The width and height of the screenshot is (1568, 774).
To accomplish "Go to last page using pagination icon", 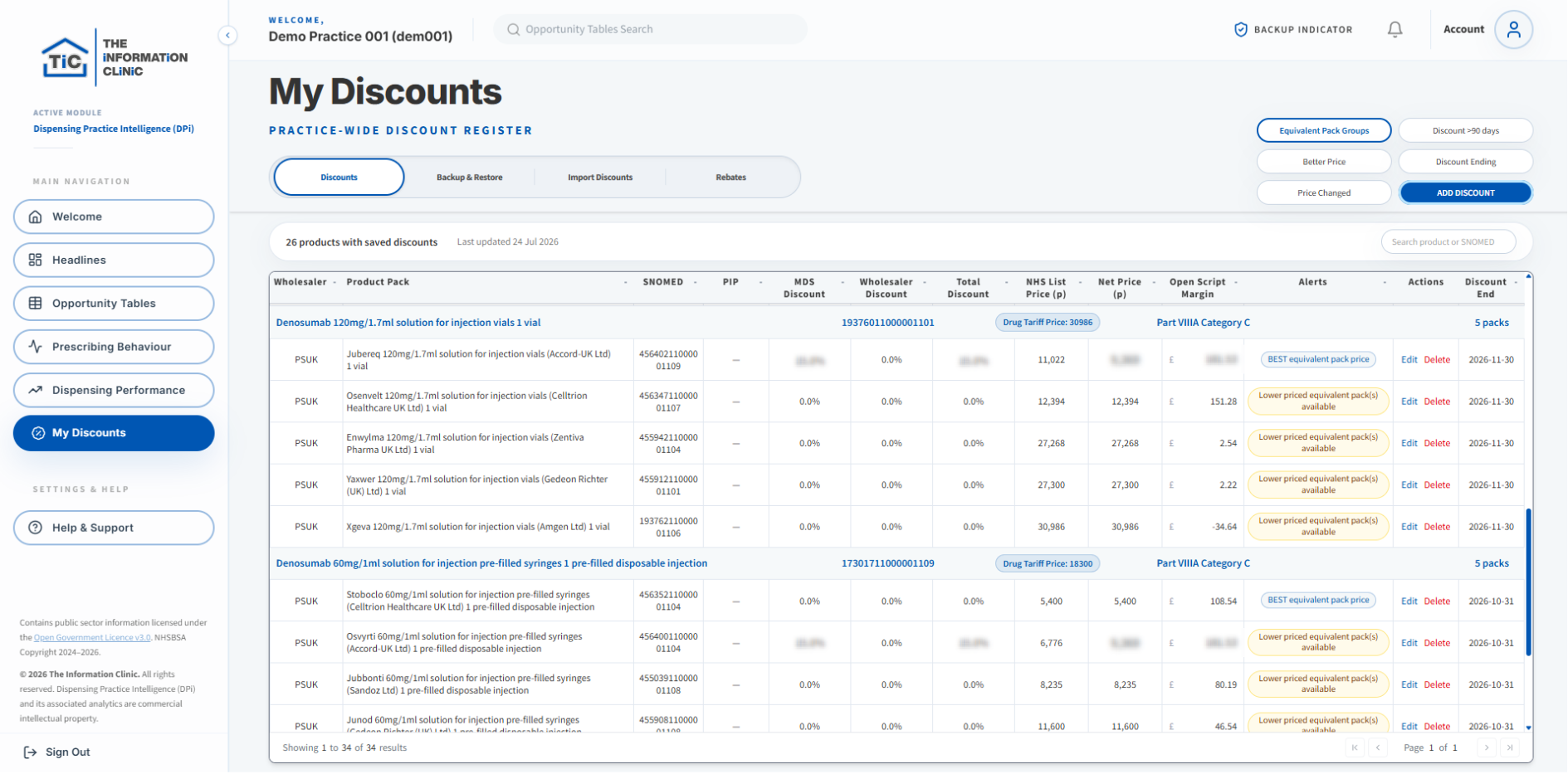I will 1510,747.
